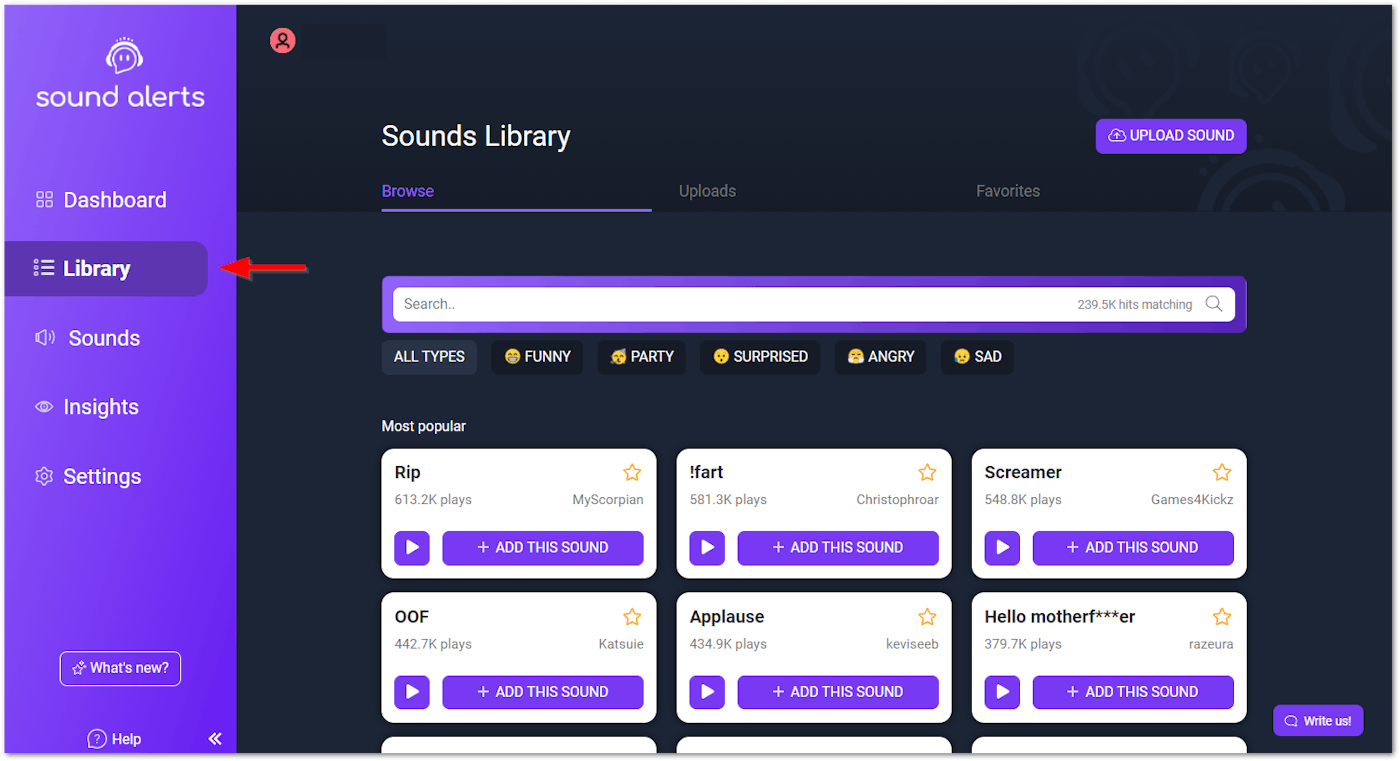Open the Settings page

click(x=88, y=476)
